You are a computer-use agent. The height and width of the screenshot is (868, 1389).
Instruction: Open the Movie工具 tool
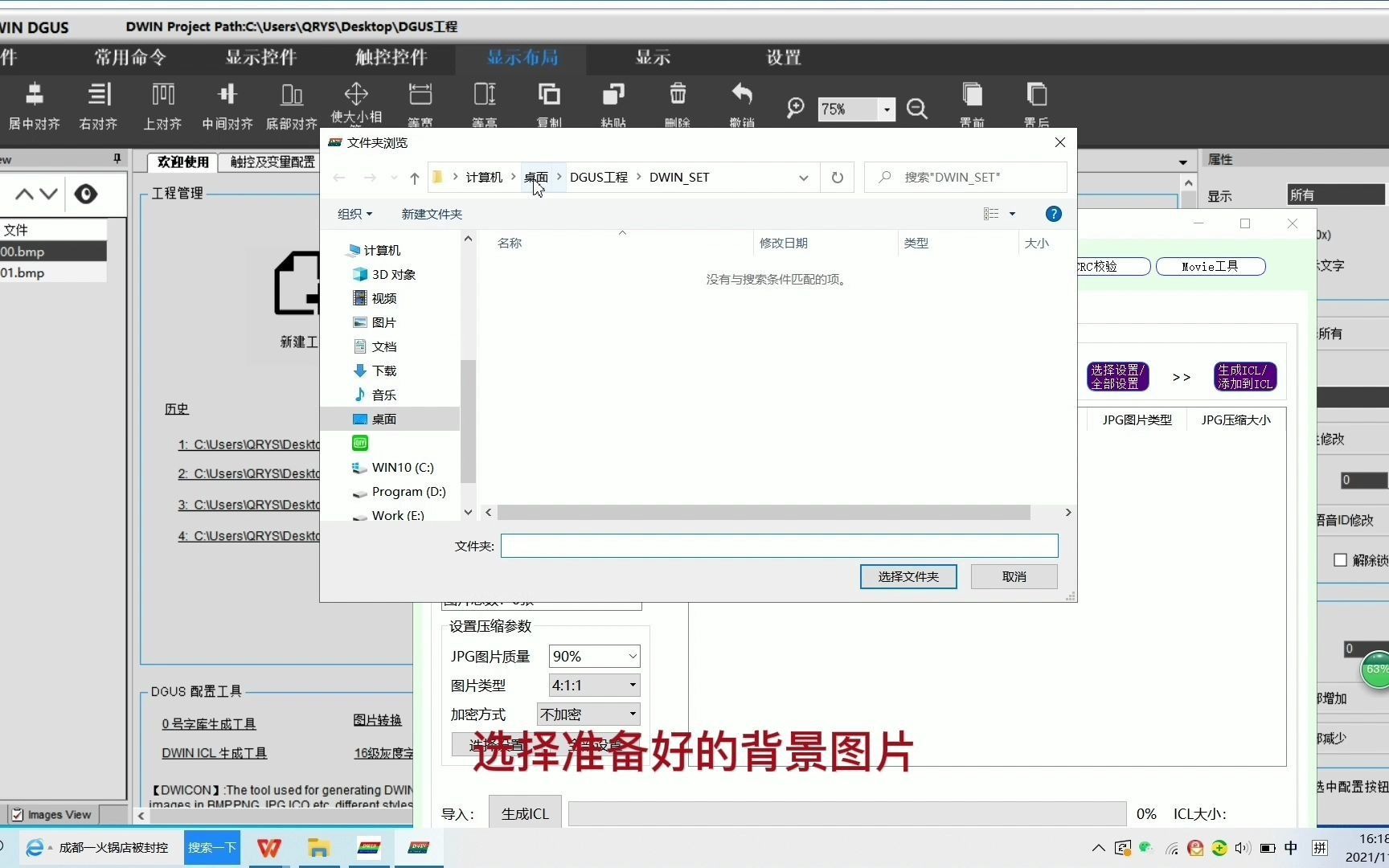[1211, 266]
